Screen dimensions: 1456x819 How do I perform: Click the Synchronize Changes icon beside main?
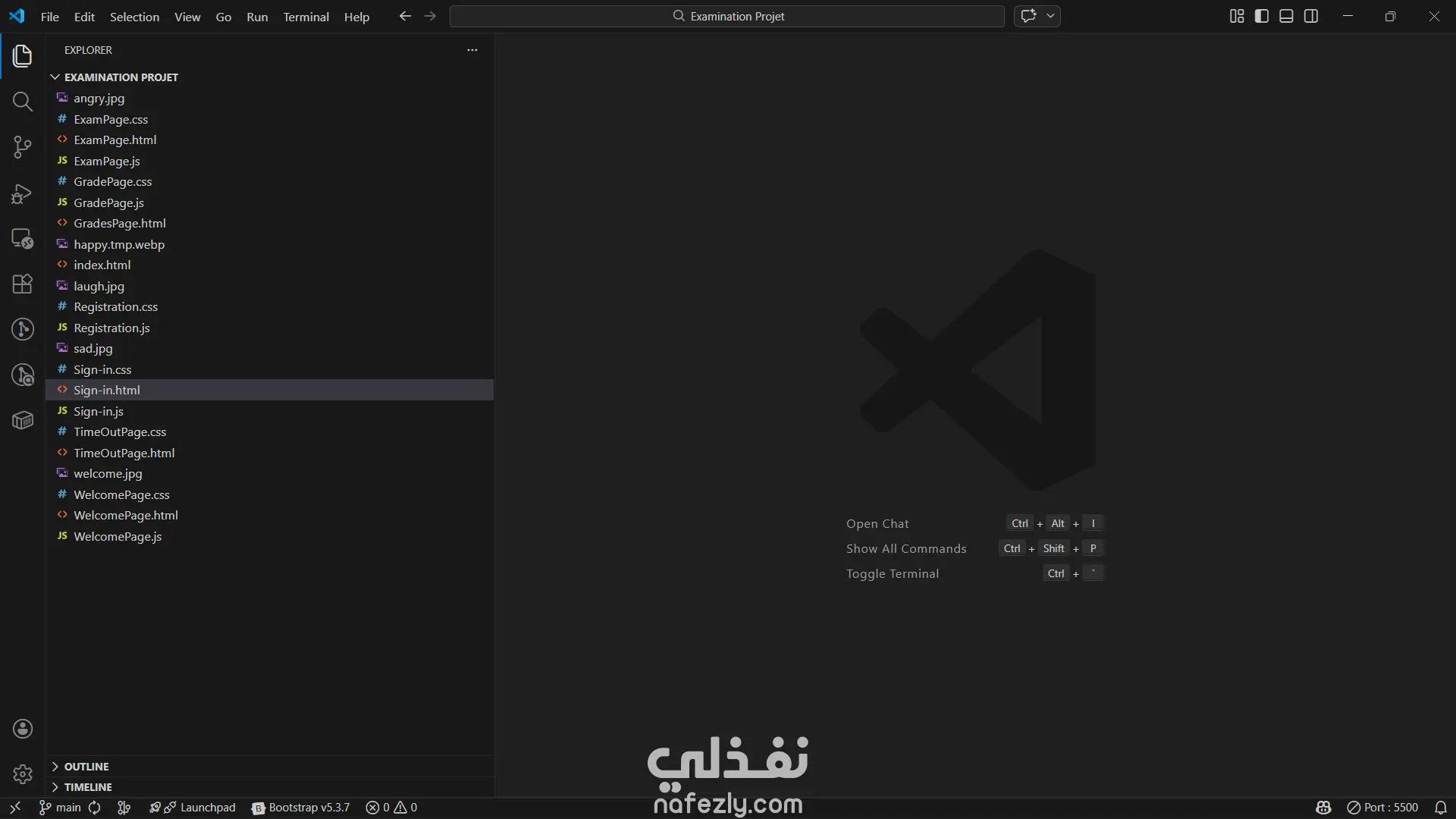95,808
